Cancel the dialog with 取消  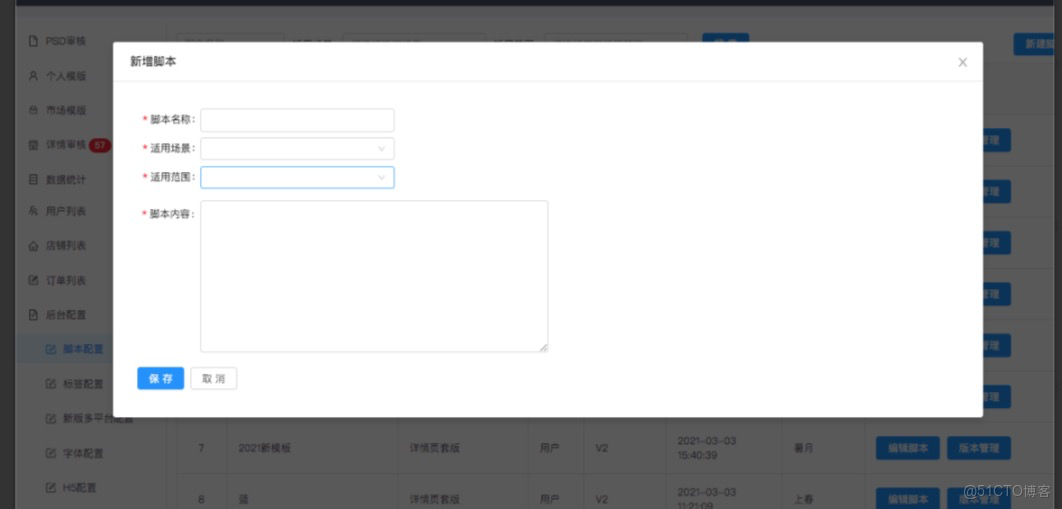pyautogui.click(x=214, y=378)
